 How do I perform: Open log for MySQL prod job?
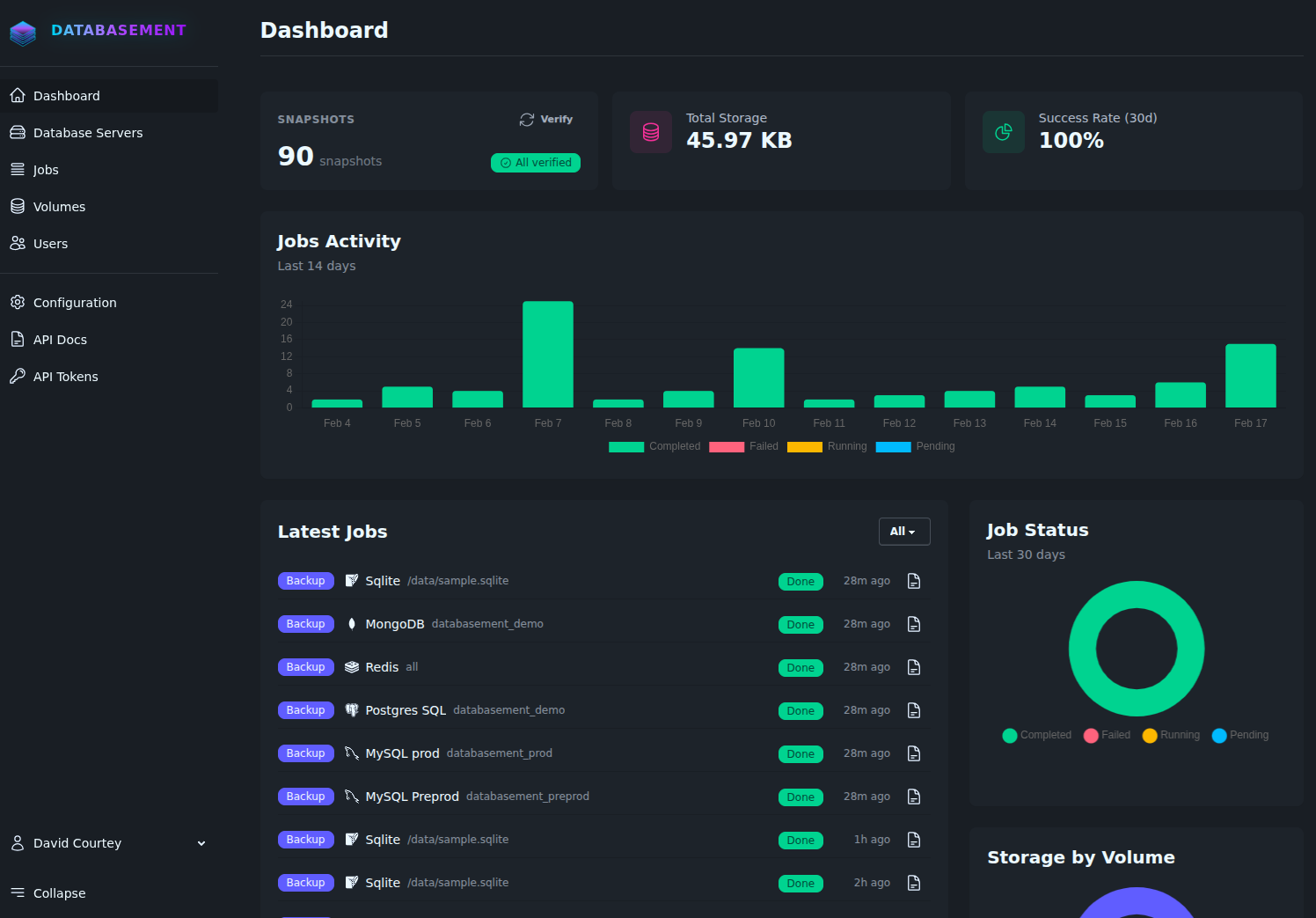click(x=914, y=753)
